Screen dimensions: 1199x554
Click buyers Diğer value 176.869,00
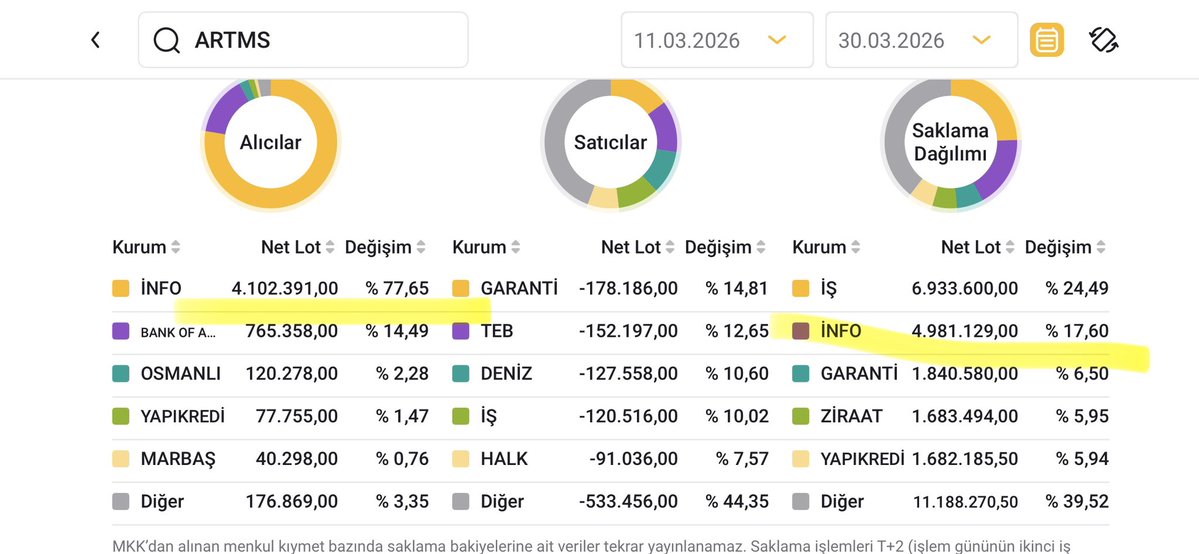pyautogui.click(x=291, y=502)
